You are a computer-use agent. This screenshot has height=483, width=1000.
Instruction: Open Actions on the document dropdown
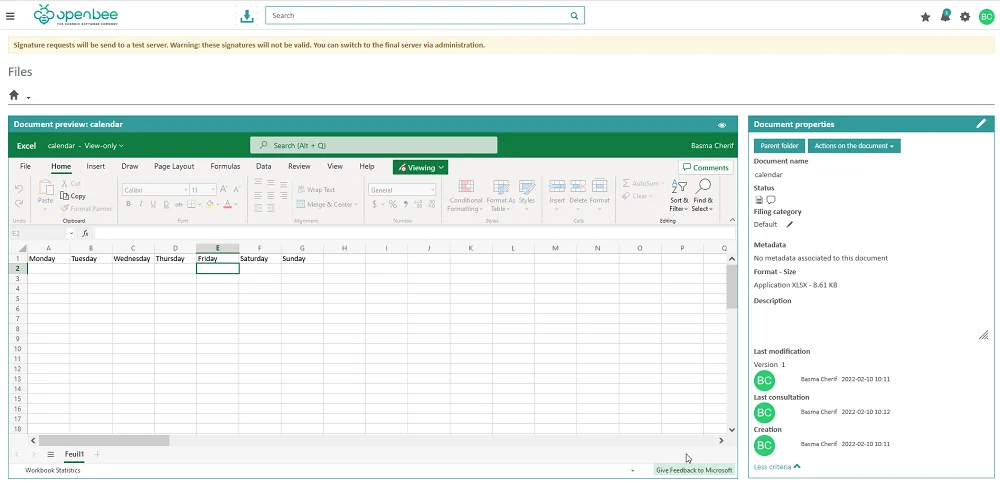pyautogui.click(x=854, y=146)
